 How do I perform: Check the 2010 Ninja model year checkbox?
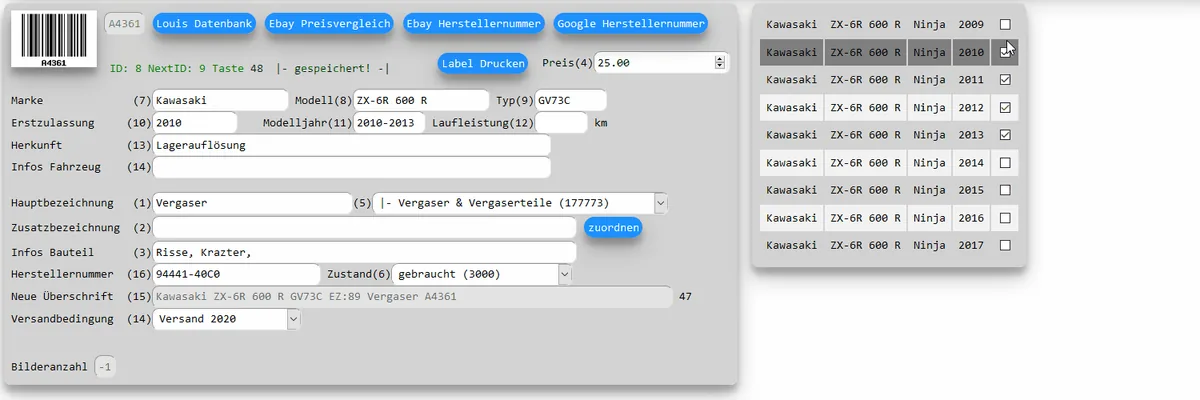pos(1005,52)
